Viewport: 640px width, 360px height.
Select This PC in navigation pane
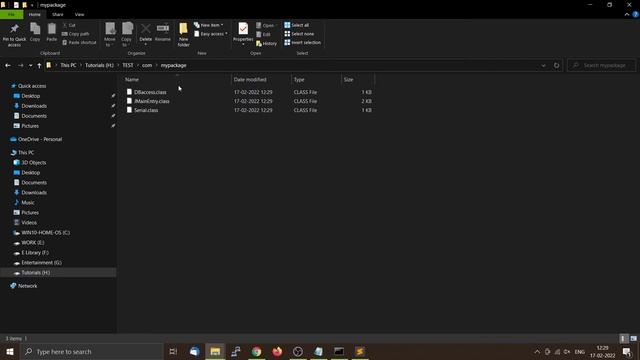pos(26,153)
